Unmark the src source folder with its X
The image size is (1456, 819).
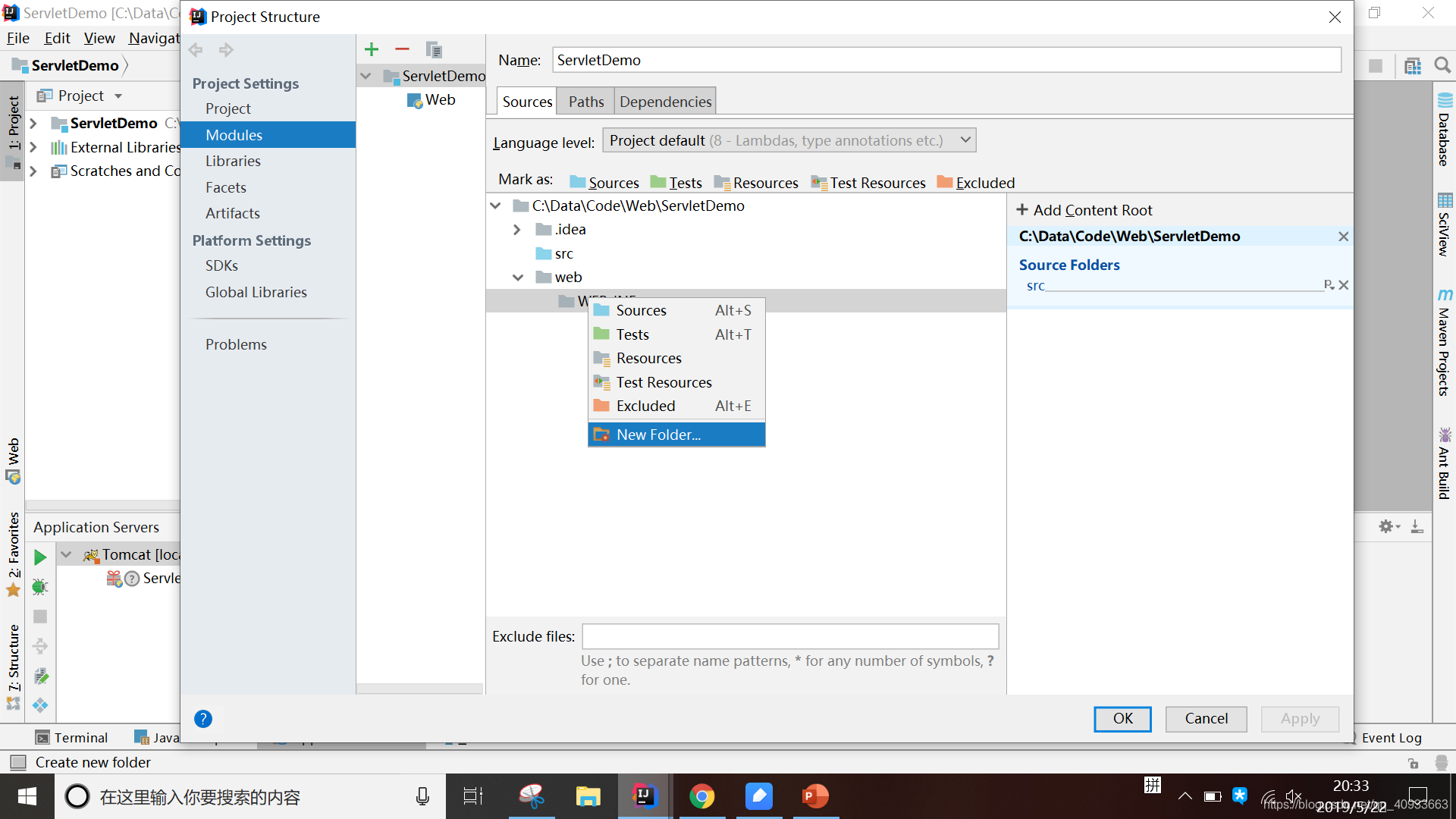[x=1344, y=285]
